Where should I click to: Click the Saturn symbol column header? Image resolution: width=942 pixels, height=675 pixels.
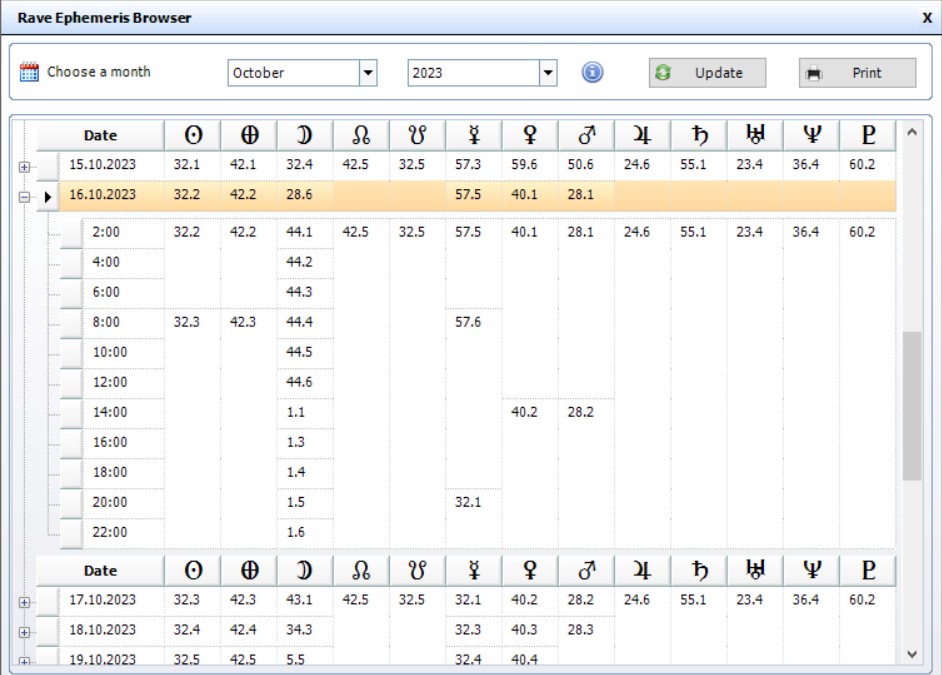coord(698,135)
